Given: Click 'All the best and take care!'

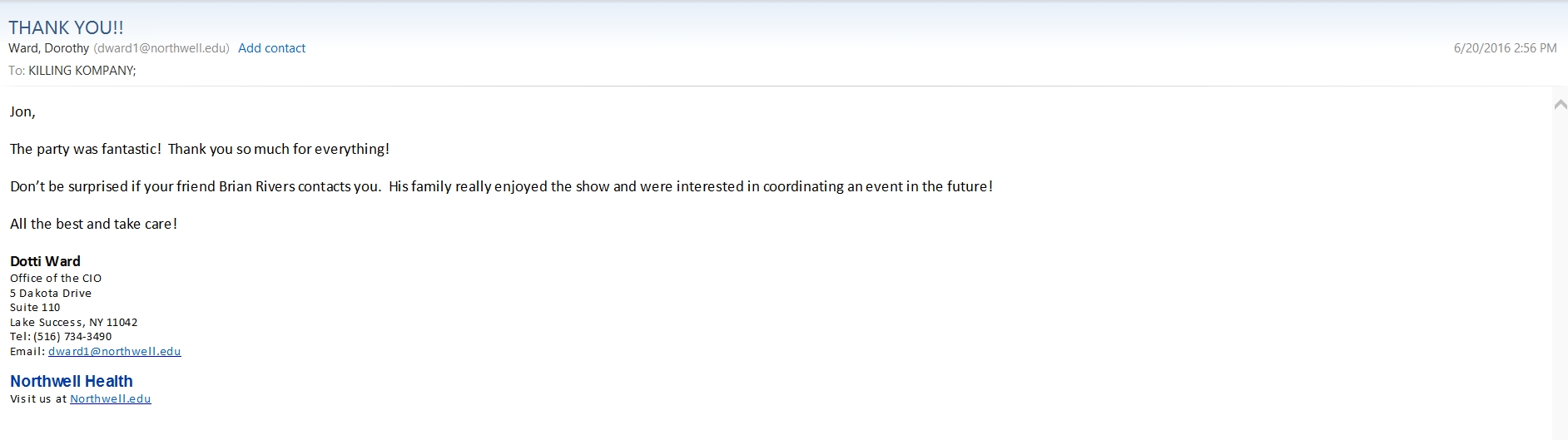Looking at the screenshot, I should [93, 224].
